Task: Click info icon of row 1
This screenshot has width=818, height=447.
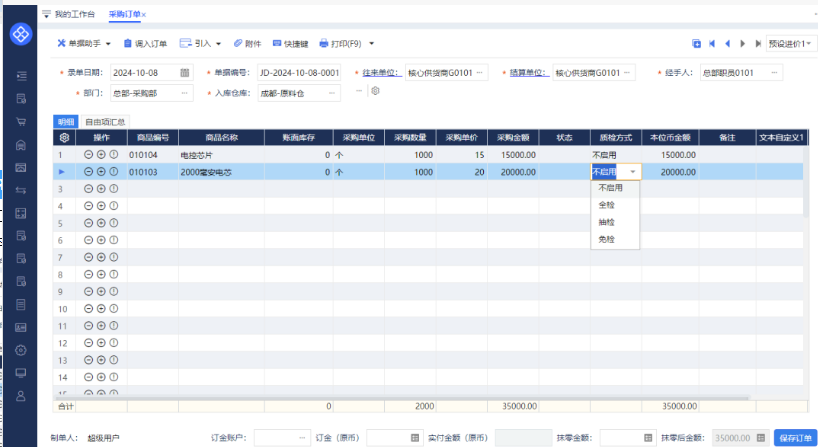Action: point(114,154)
